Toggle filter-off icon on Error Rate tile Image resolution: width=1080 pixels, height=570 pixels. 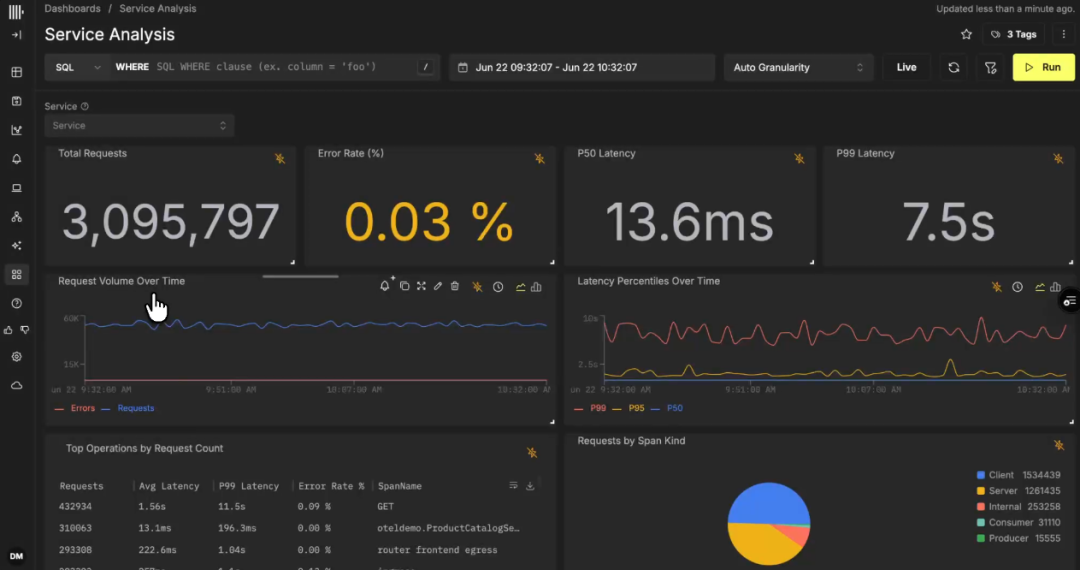[x=539, y=158]
